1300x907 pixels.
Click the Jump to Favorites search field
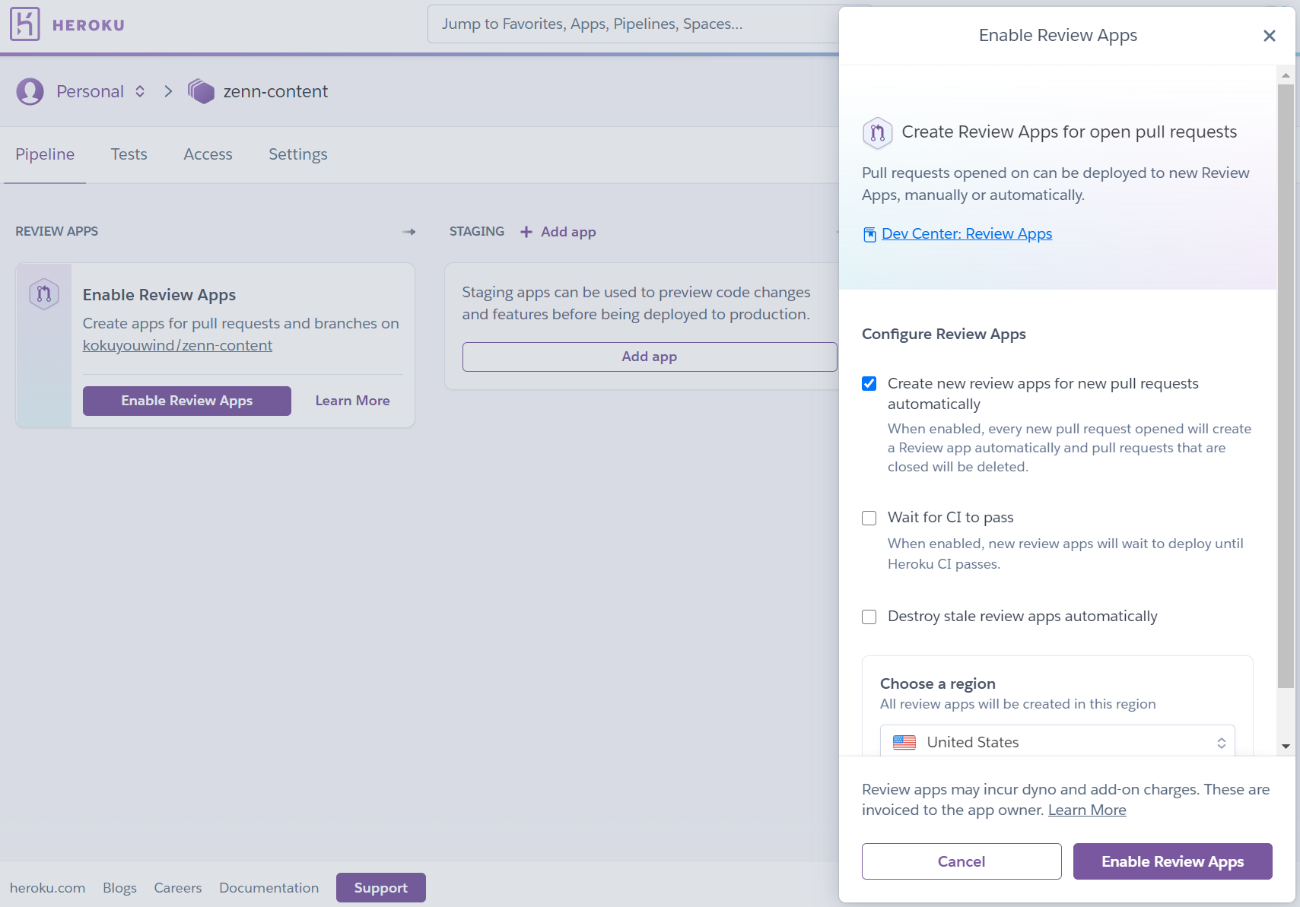tap(633, 24)
